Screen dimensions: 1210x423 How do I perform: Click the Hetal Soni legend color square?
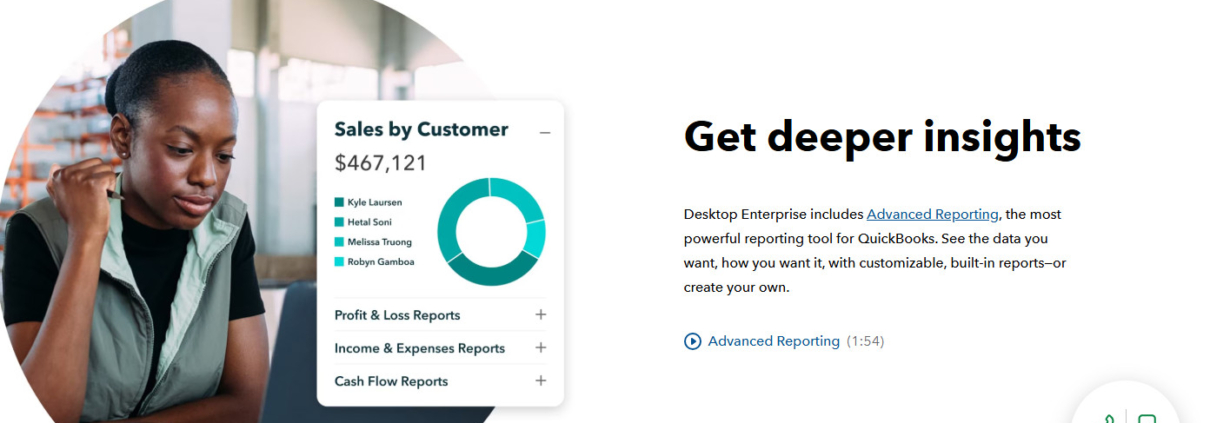click(339, 222)
